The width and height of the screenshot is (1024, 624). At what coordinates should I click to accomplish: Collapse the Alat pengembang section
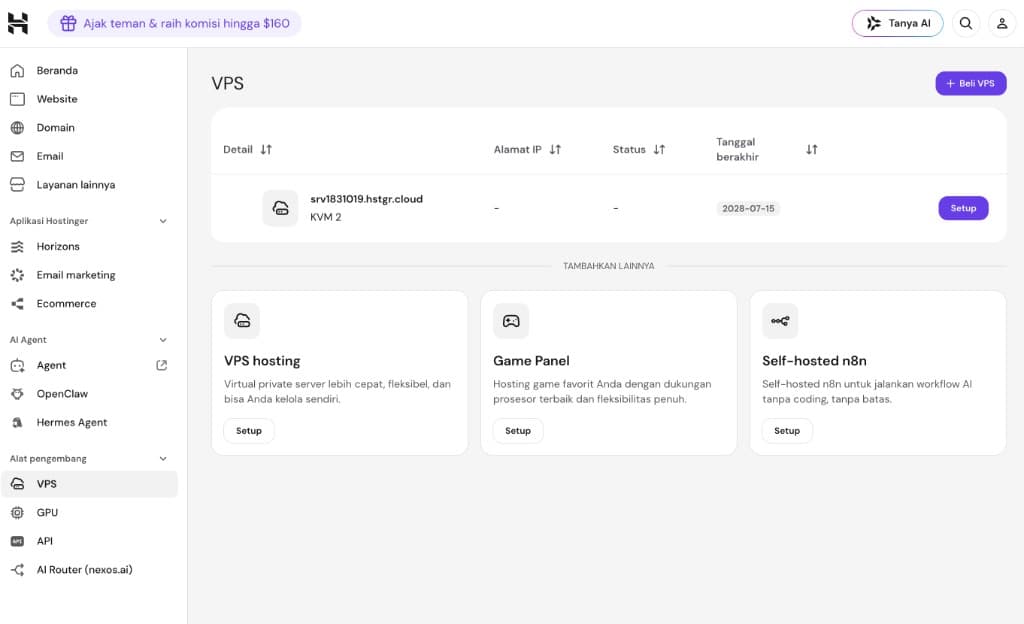(x=163, y=459)
